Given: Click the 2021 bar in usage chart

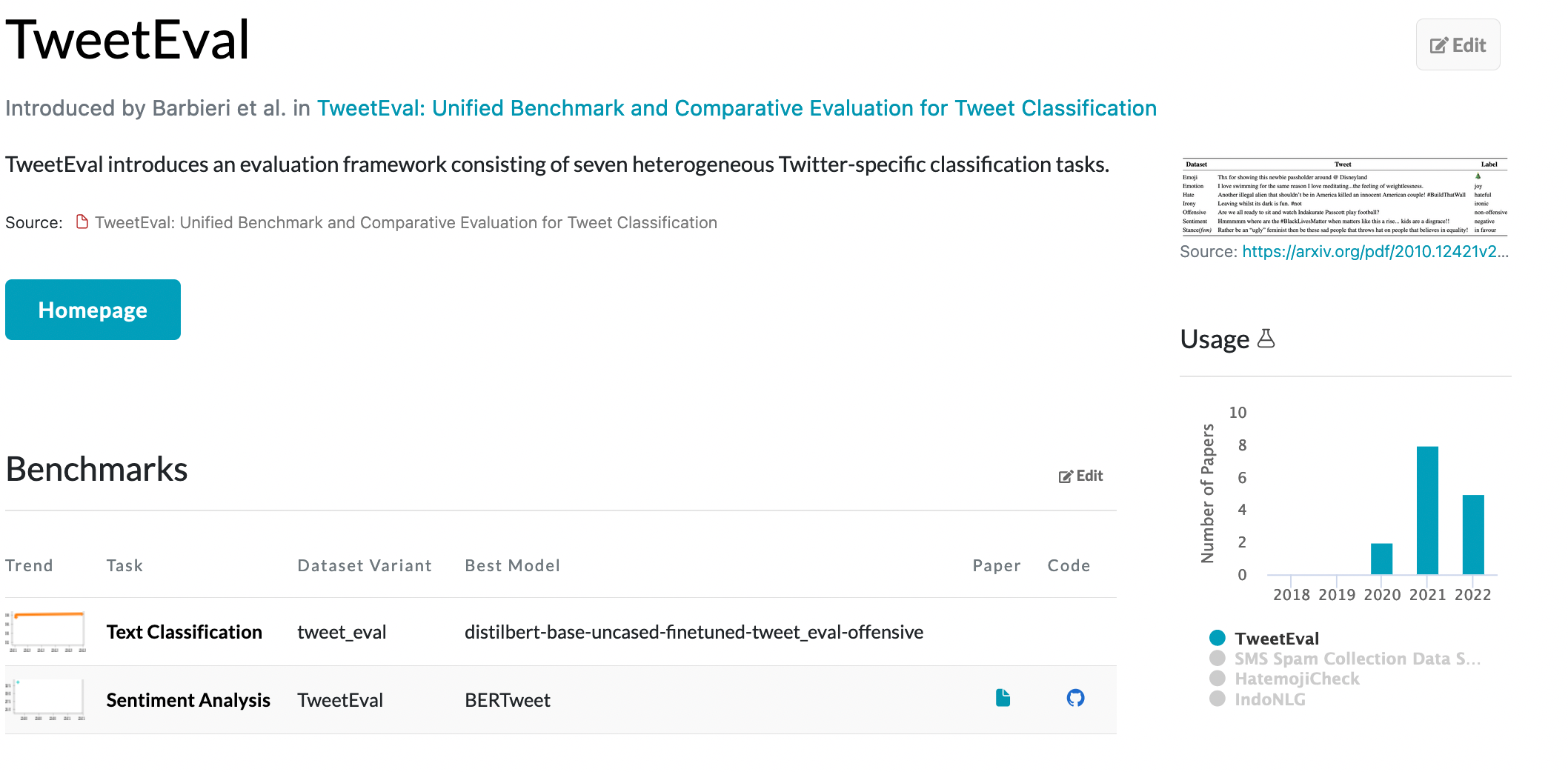Looking at the screenshot, I should coord(1427,510).
